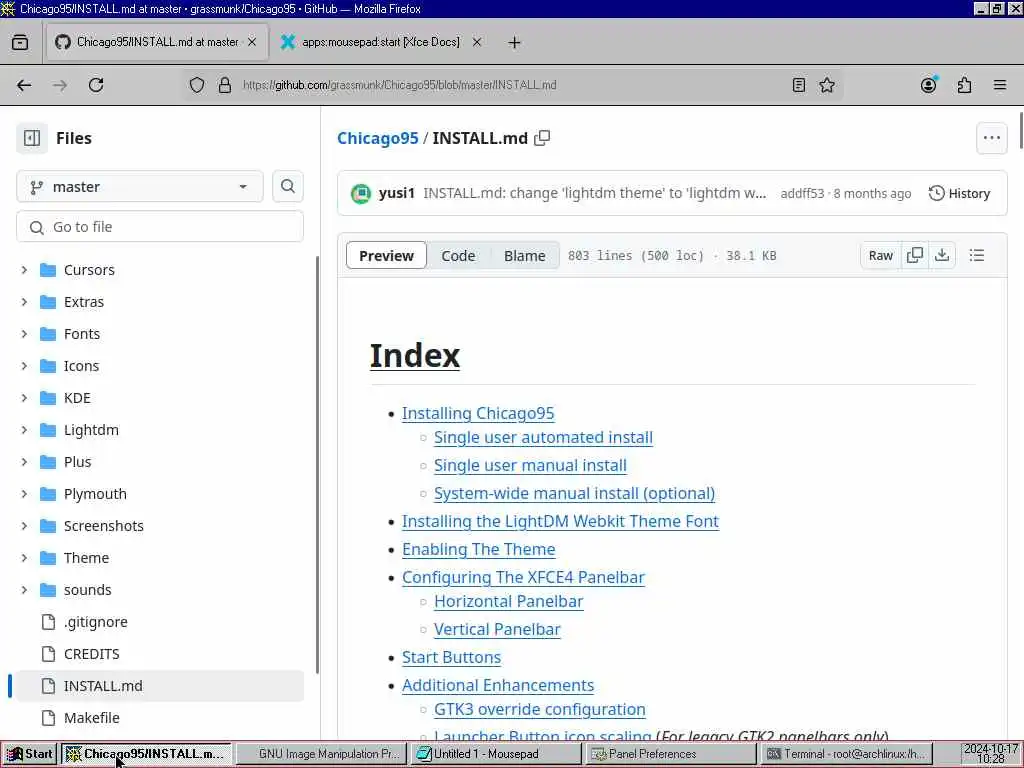1024x768 pixels.
Task: Copy raw file contents icon
Action: point(915,255)
